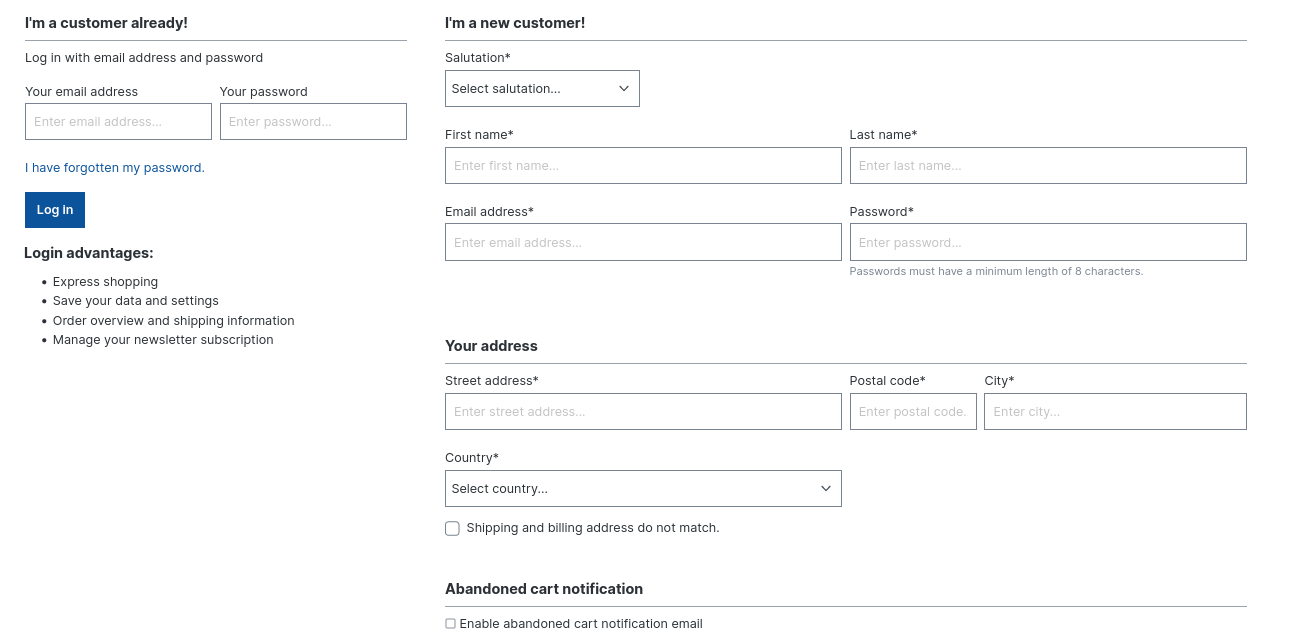Click the 'Your address' section header
This screenshot has height=640, width=1313.
pos(491,345)
